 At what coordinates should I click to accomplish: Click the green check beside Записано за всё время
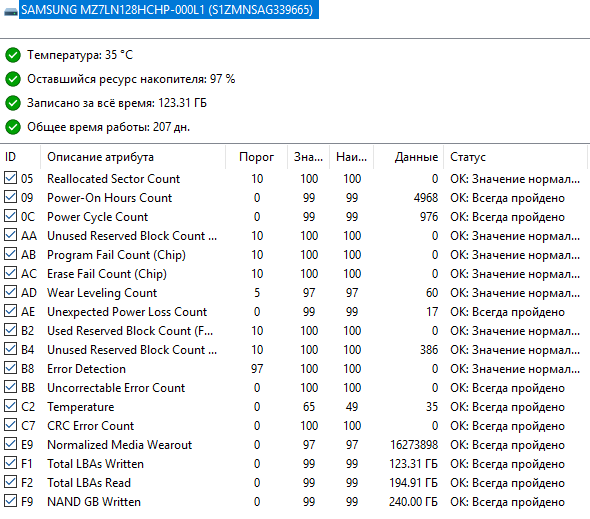(13, 103)
